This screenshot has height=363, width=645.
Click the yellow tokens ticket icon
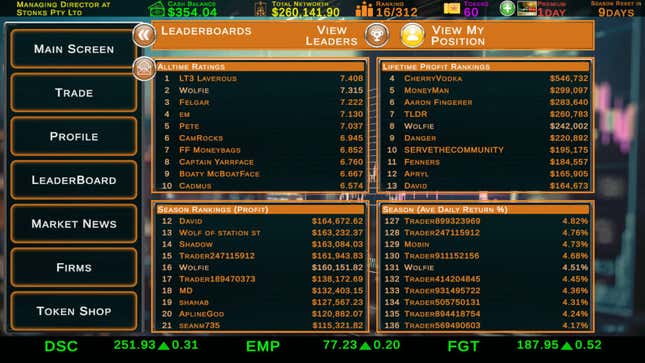point(452,9)
